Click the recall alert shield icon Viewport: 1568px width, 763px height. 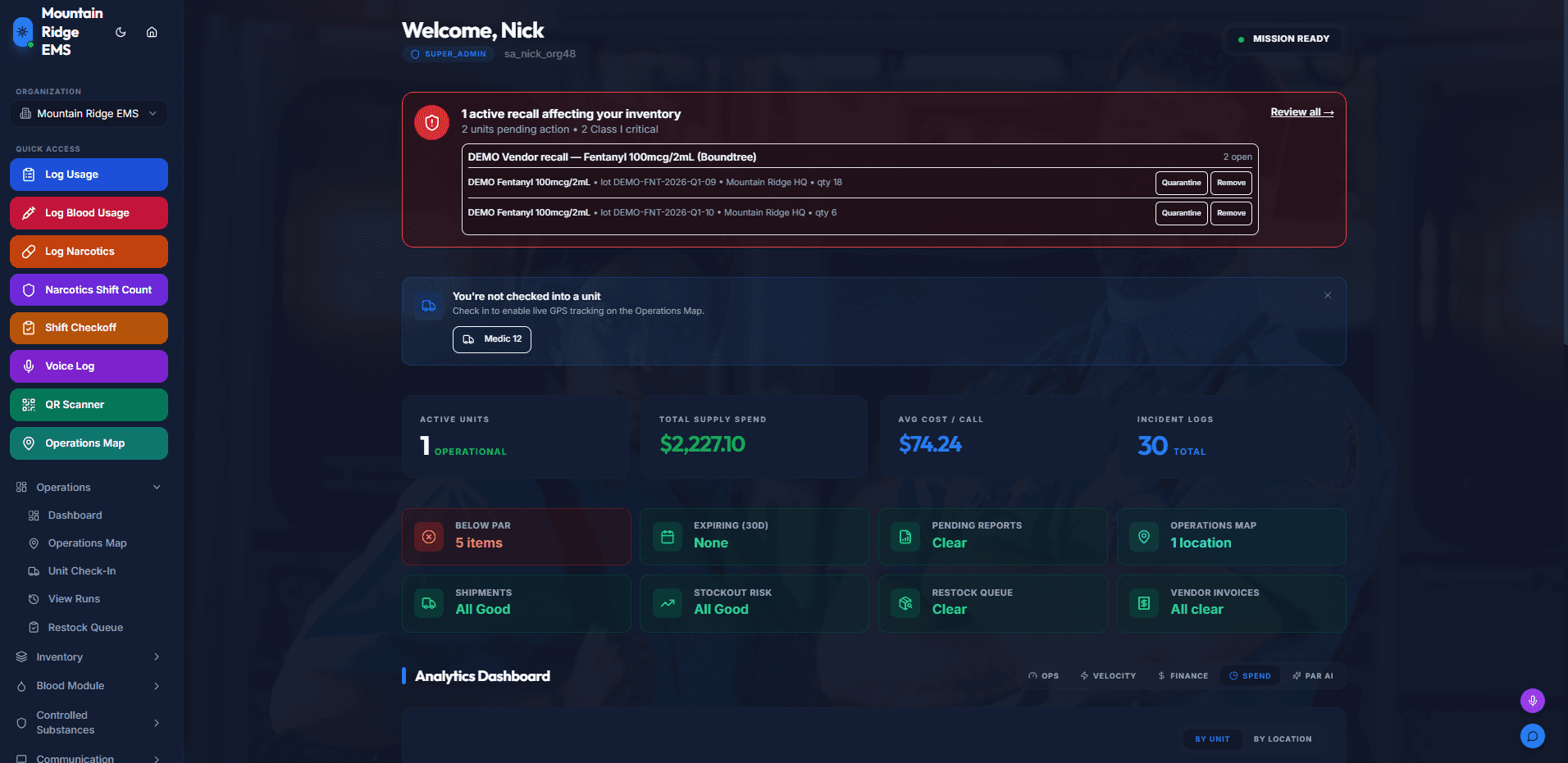[432, 123]
